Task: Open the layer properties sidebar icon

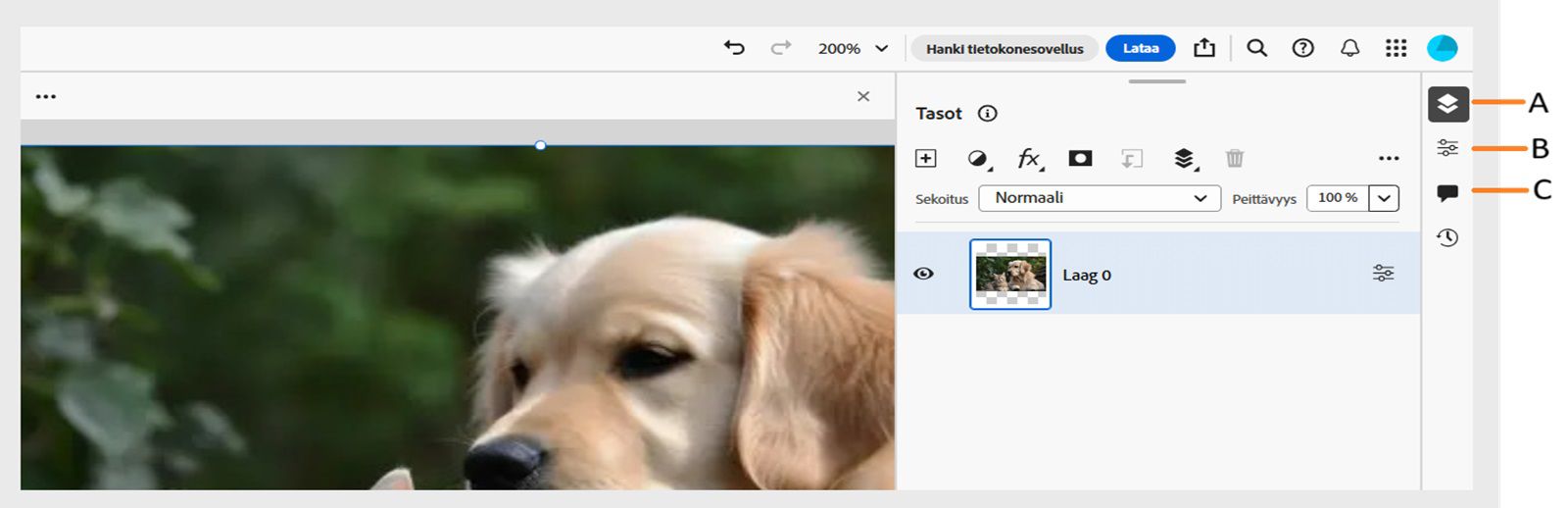Action: point(1447,148)
